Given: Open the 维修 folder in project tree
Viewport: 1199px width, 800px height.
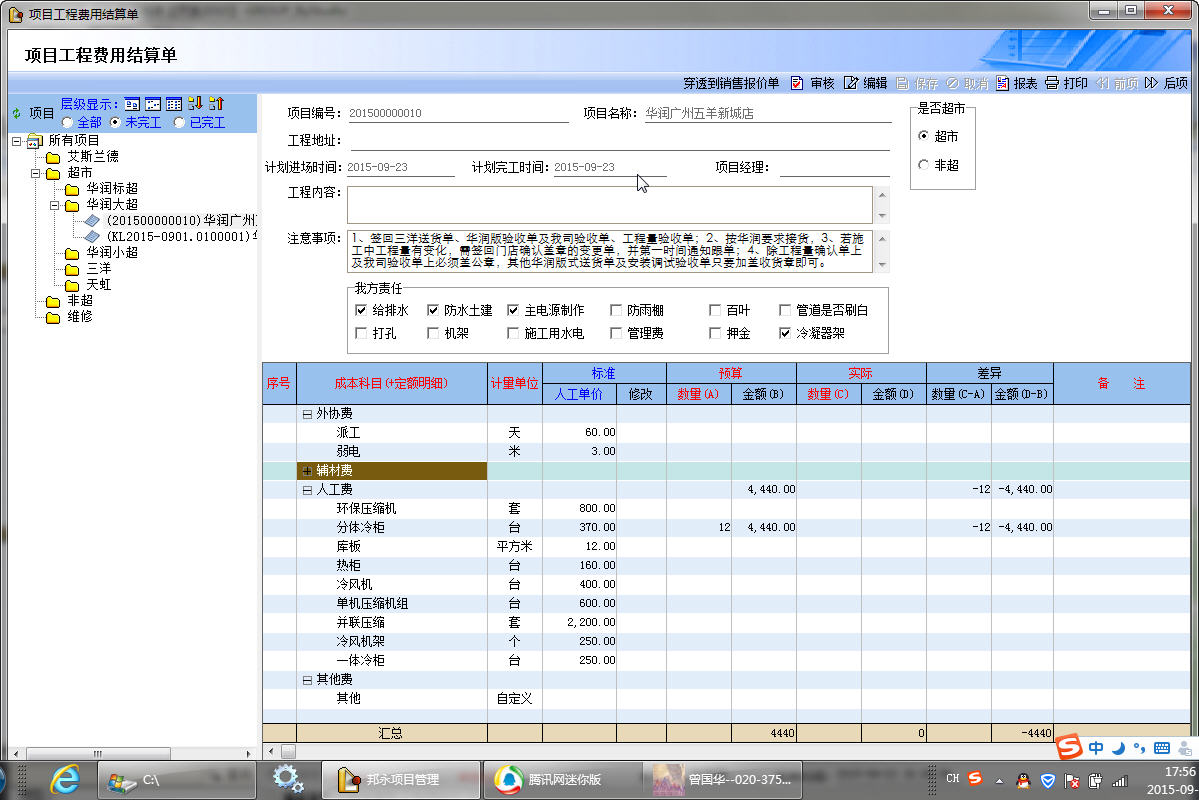Looking at the screenshot, I should pos(80,316).
